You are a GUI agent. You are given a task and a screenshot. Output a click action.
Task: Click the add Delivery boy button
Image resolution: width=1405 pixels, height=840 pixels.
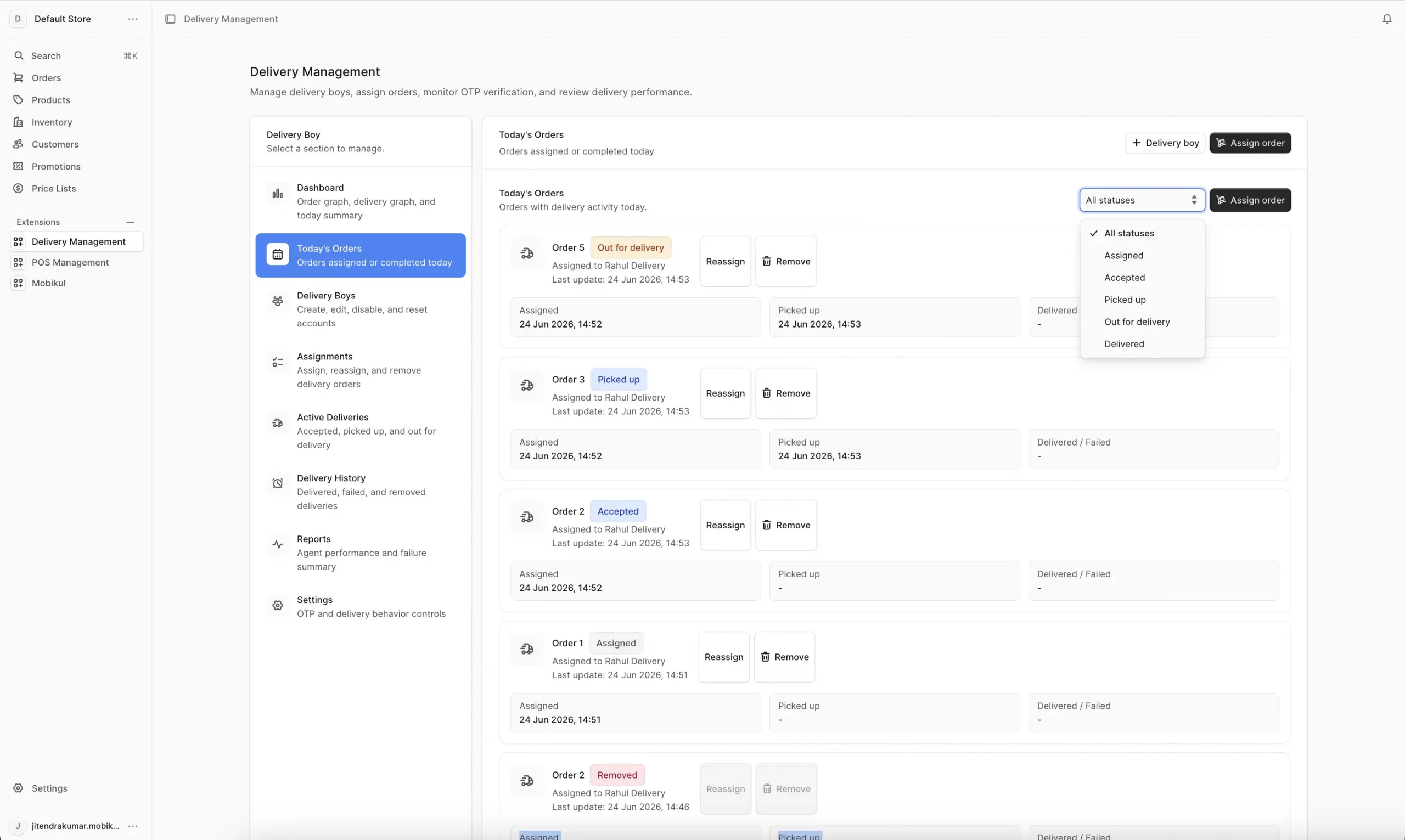point(1165,143)
